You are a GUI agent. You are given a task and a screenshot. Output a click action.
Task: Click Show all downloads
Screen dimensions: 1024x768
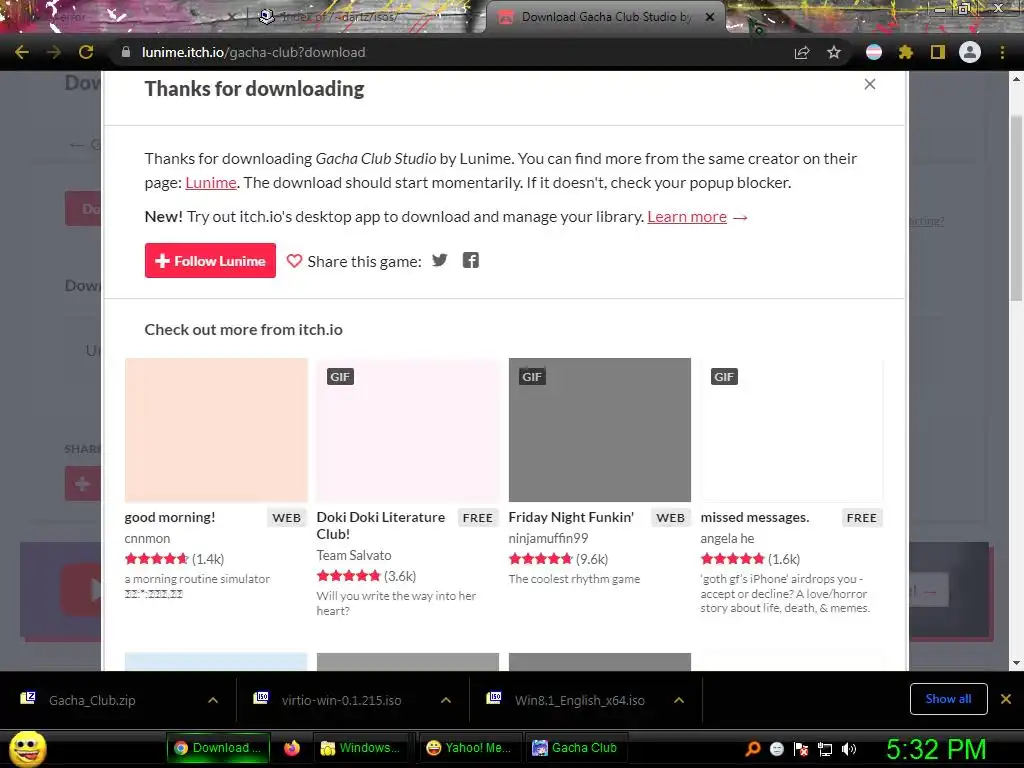[948, 699]
